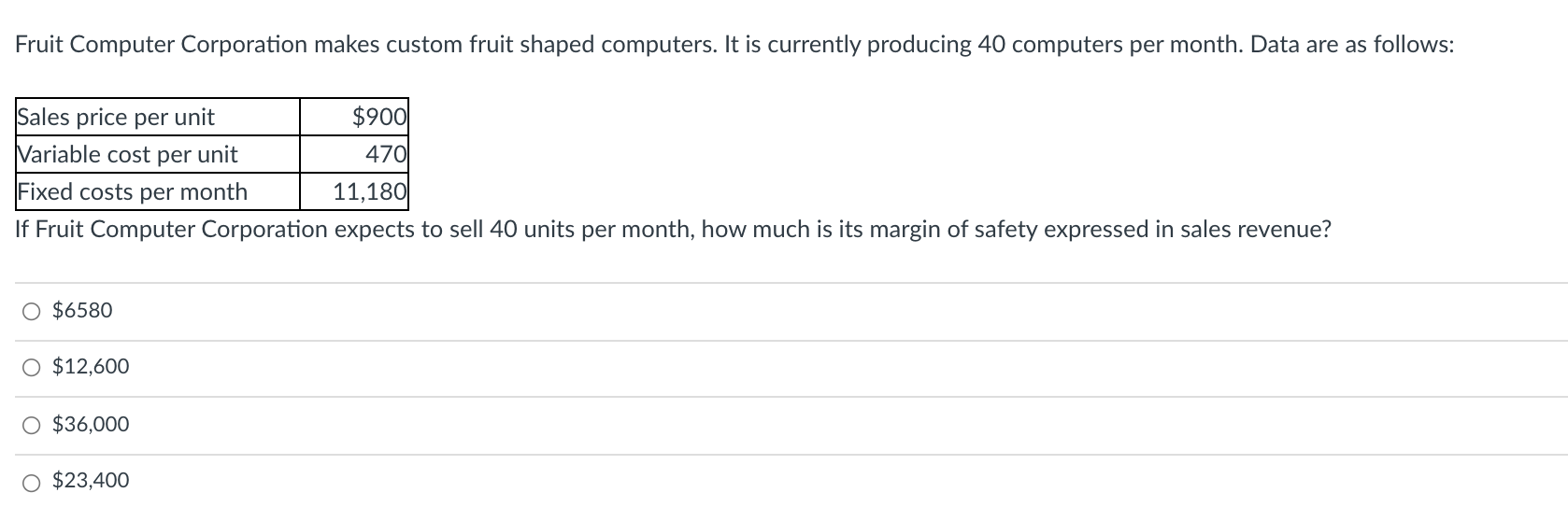Image resolution: width=1568 pixels, height=521 pixels.
Task: Click the 470 value cell
Action: click(x=354, y=154)
